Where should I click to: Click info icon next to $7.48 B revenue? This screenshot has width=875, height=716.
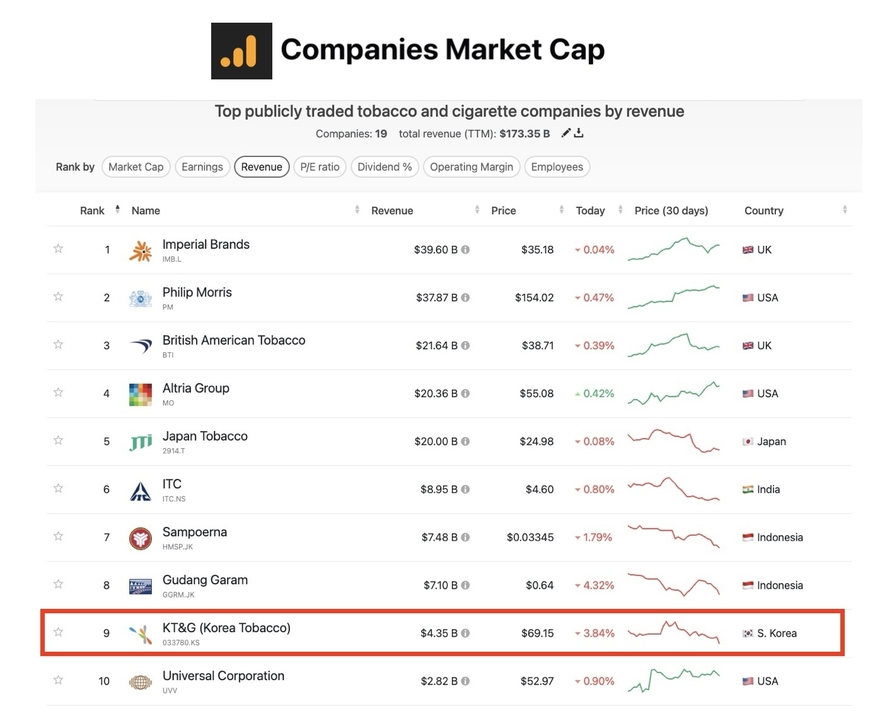[x=465, y=537]
